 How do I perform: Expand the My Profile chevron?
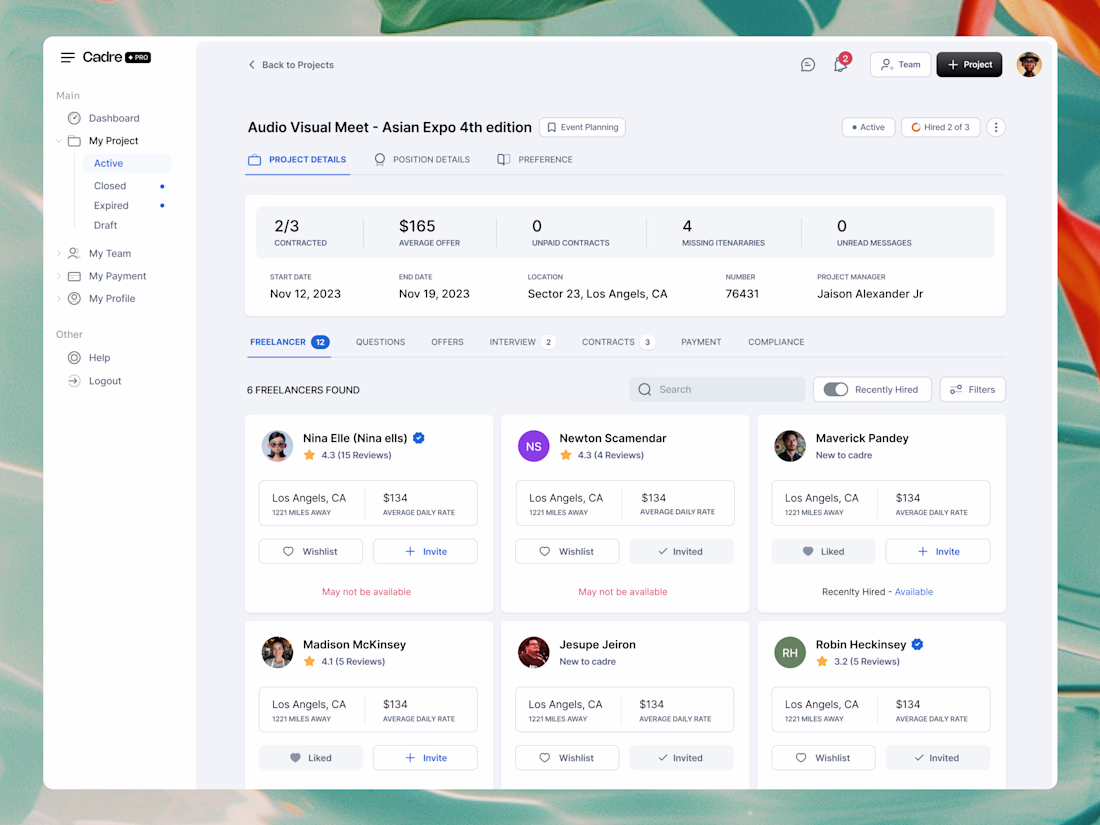pos(58,298)
